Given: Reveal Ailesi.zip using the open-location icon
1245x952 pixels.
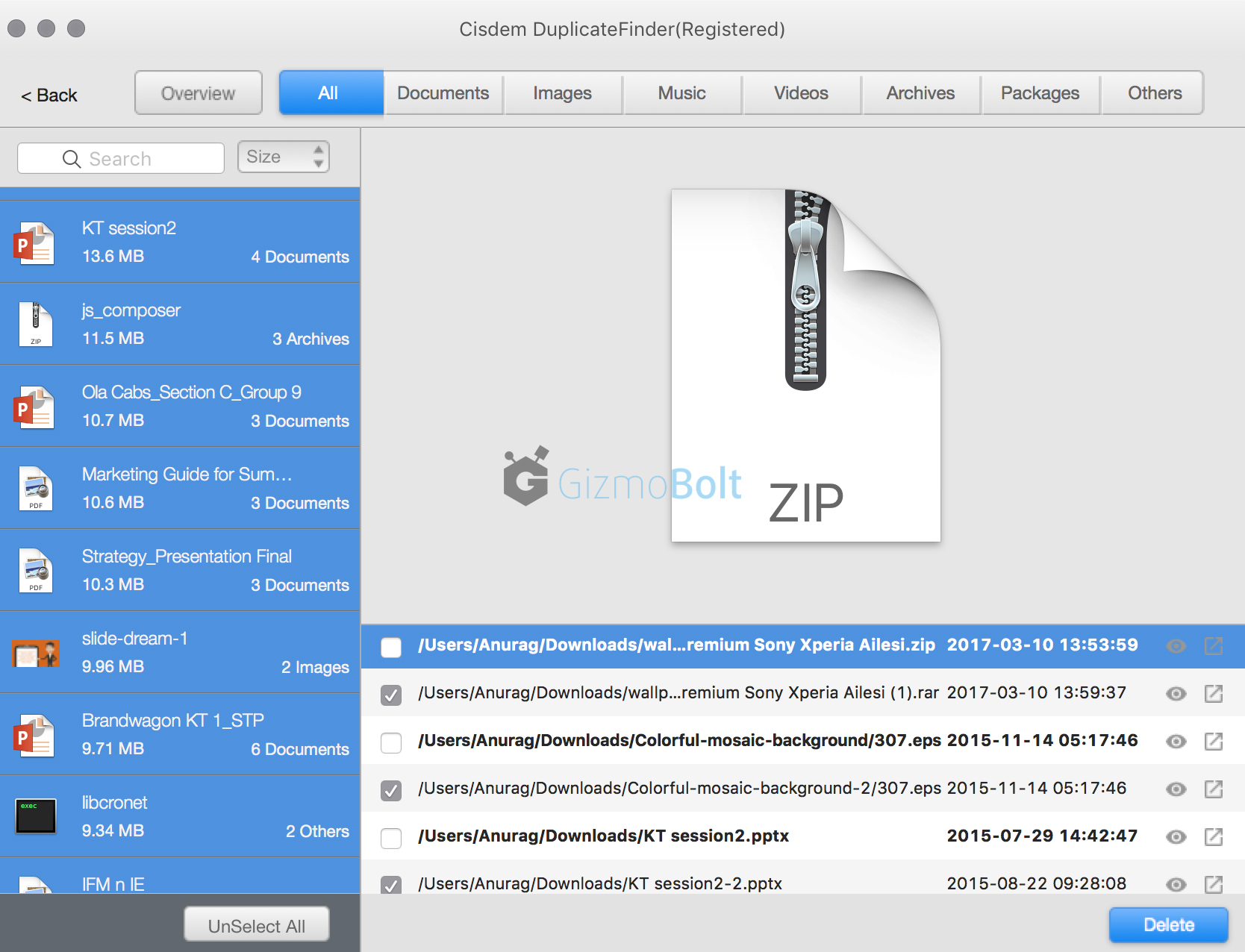Looking at the screenshot, I should point(1214,645).
